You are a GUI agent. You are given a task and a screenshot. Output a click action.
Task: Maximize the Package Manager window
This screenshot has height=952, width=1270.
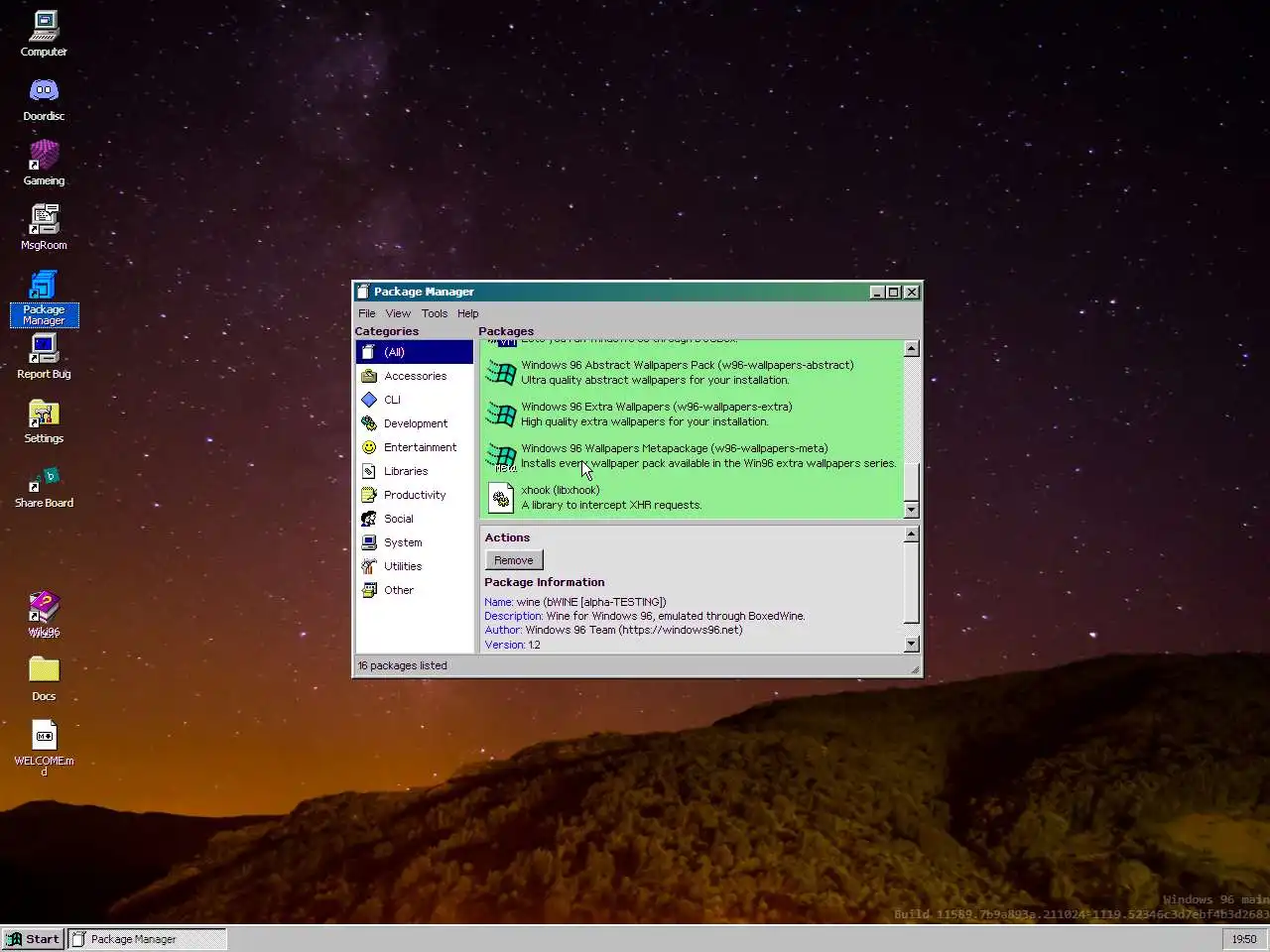tap(894, 292)
